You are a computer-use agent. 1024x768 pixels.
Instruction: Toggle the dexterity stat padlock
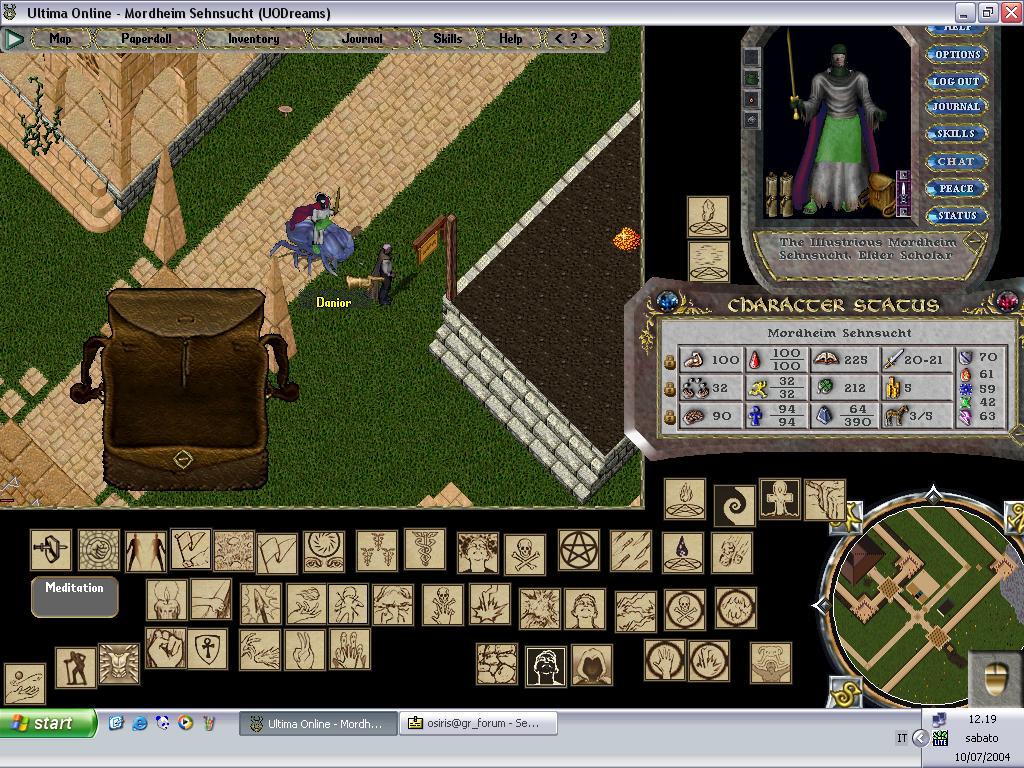(669, 389)
